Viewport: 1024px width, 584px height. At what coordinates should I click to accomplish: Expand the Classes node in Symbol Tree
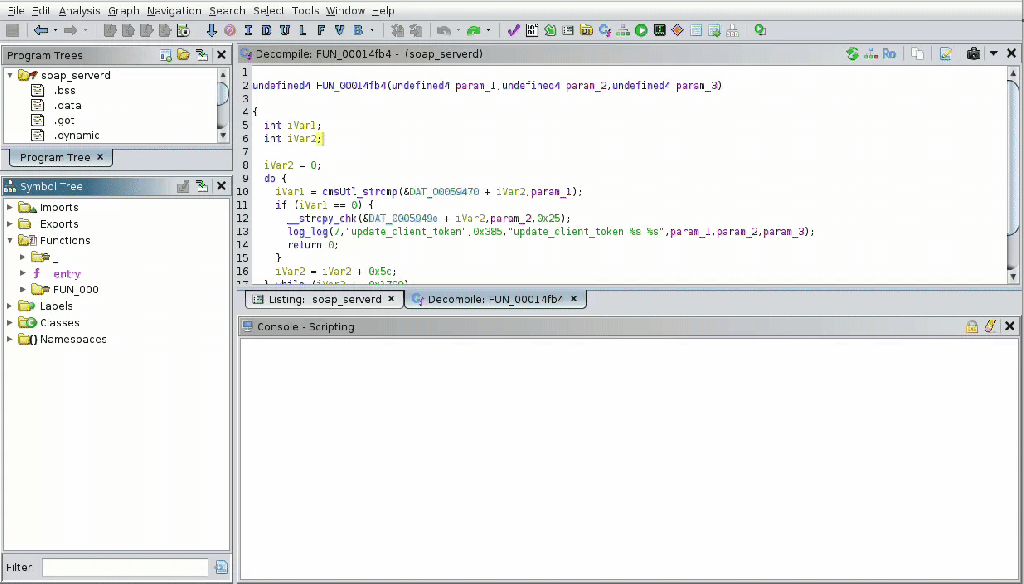pyautogui.click(x=10, y=323)
